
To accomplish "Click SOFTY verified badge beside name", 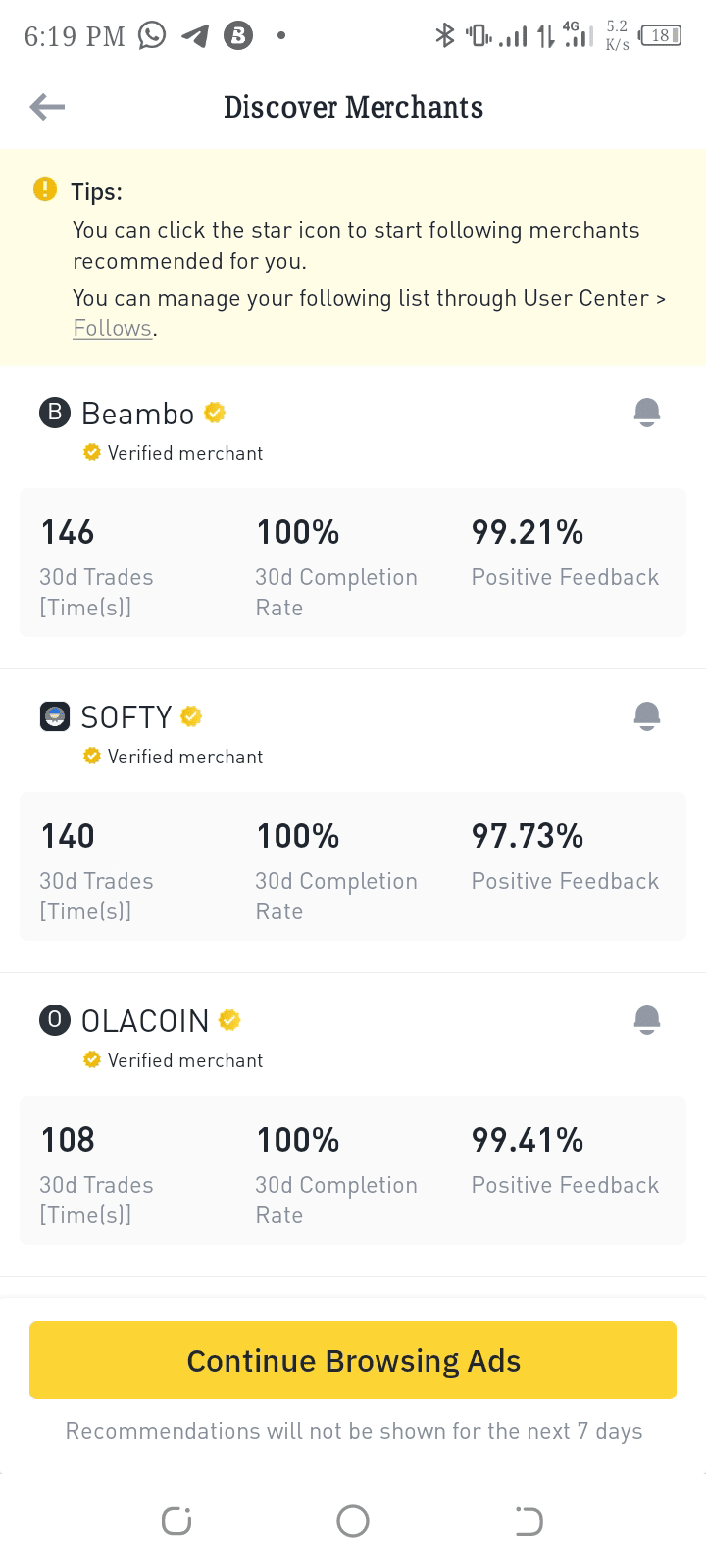I will tap(192, 716).
